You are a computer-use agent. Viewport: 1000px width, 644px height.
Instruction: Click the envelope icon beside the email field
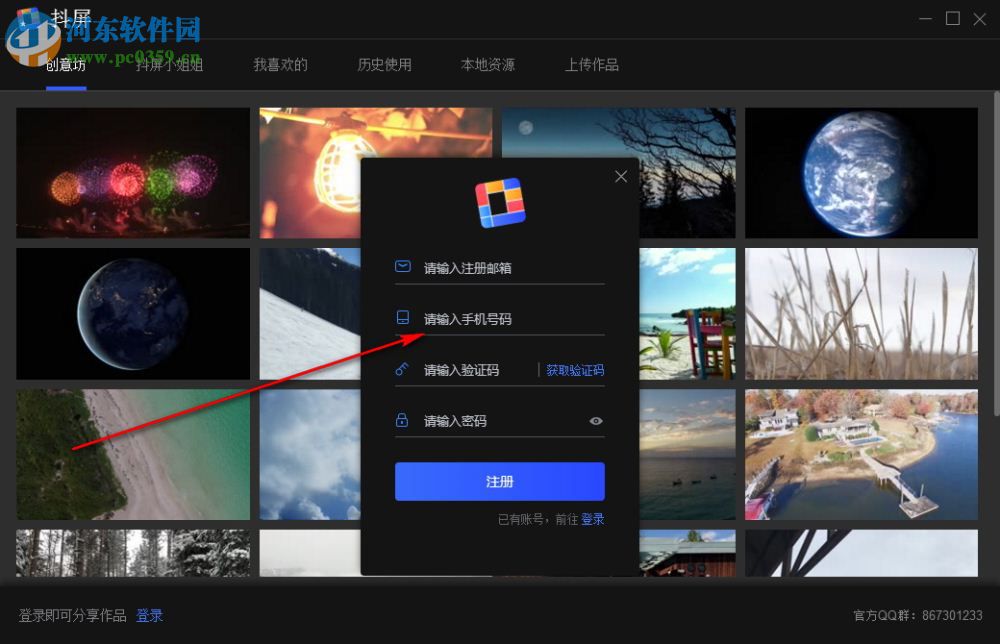coord(402,266)
